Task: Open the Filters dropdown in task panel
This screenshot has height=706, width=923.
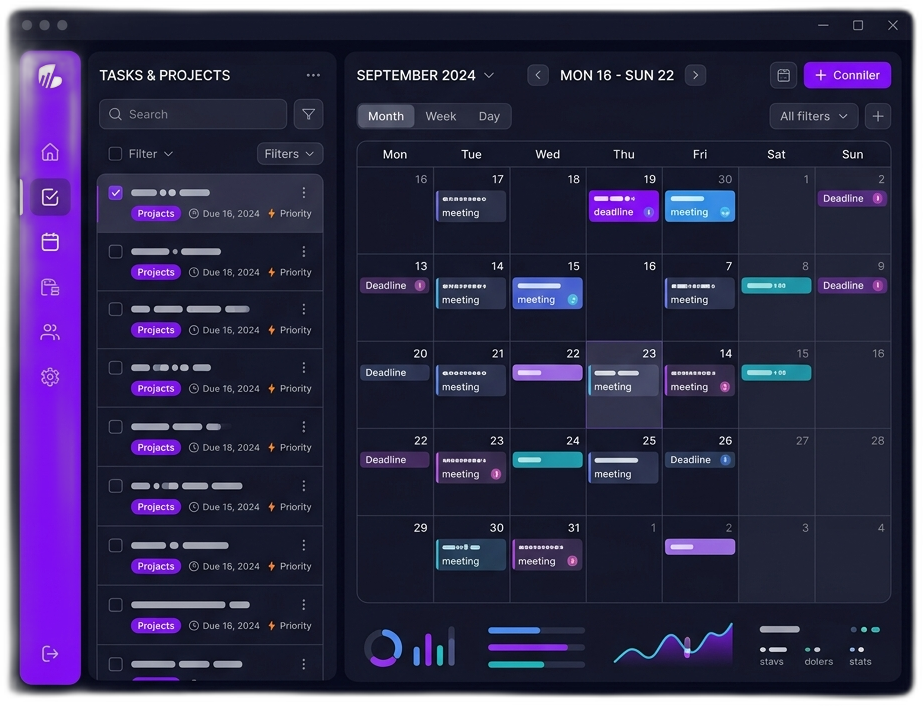Action: pyautogui.click(x=290, y=154)
